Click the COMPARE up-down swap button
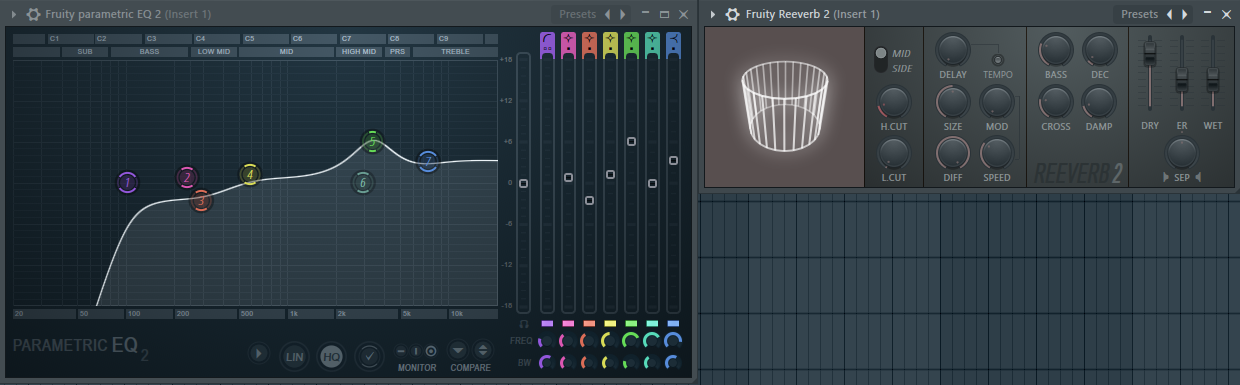 tap(482, 351)
